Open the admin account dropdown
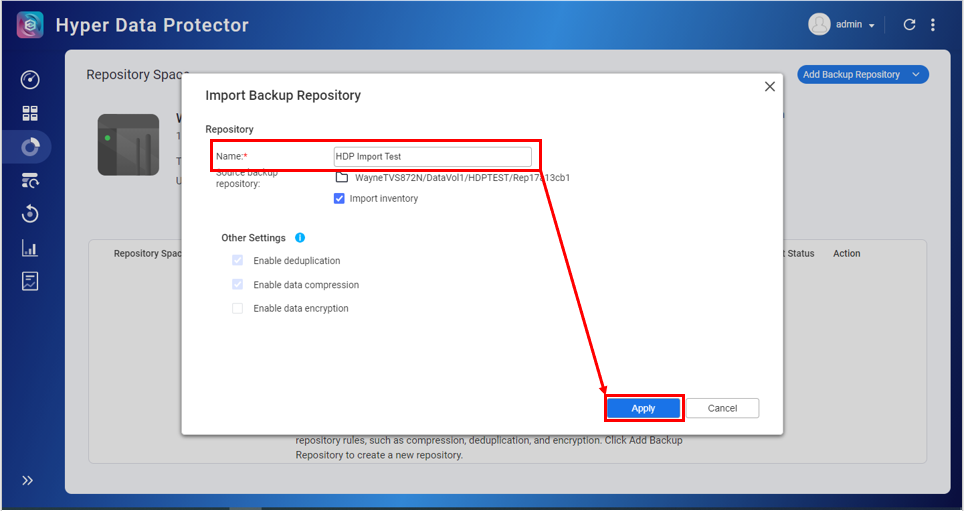Screen dimensions: 964x511 pos(855,25)
